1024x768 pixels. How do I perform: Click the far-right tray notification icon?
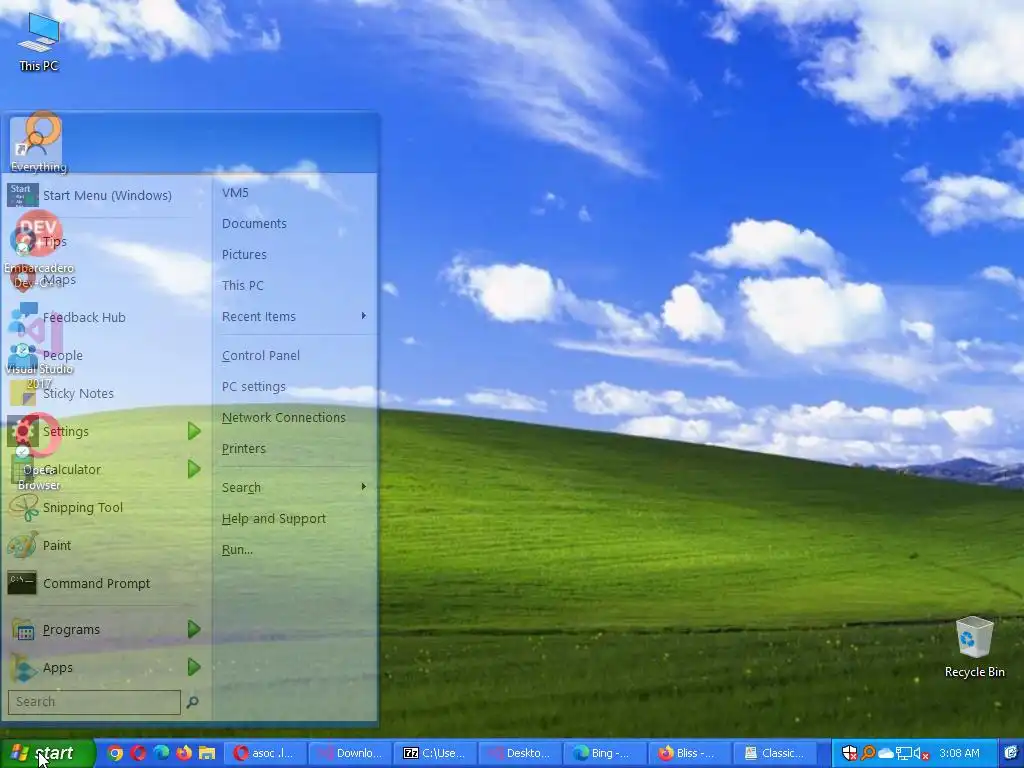coord(1010,753)
